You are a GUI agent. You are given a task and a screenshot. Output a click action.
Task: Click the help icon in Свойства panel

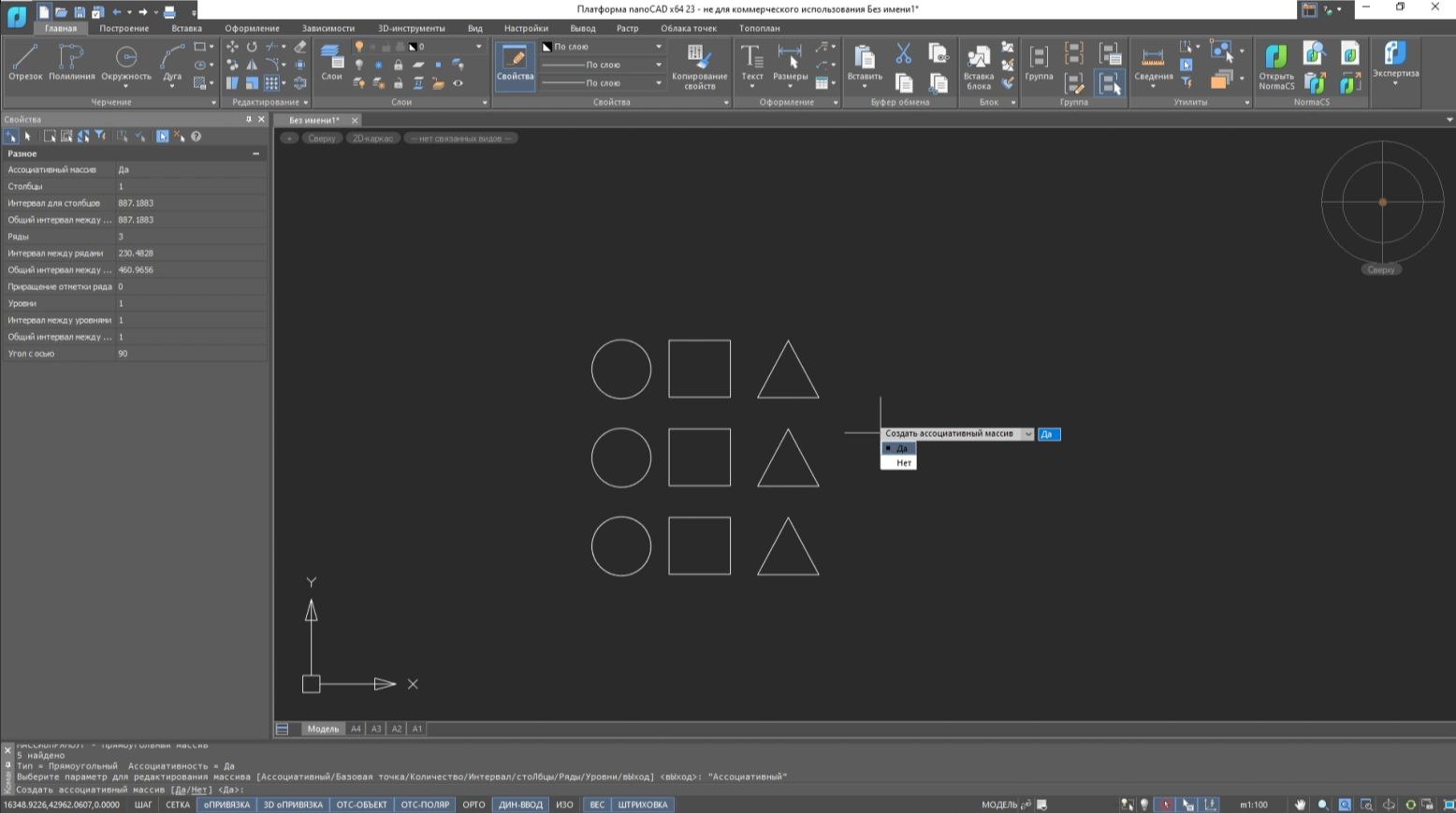pos(197,137)
